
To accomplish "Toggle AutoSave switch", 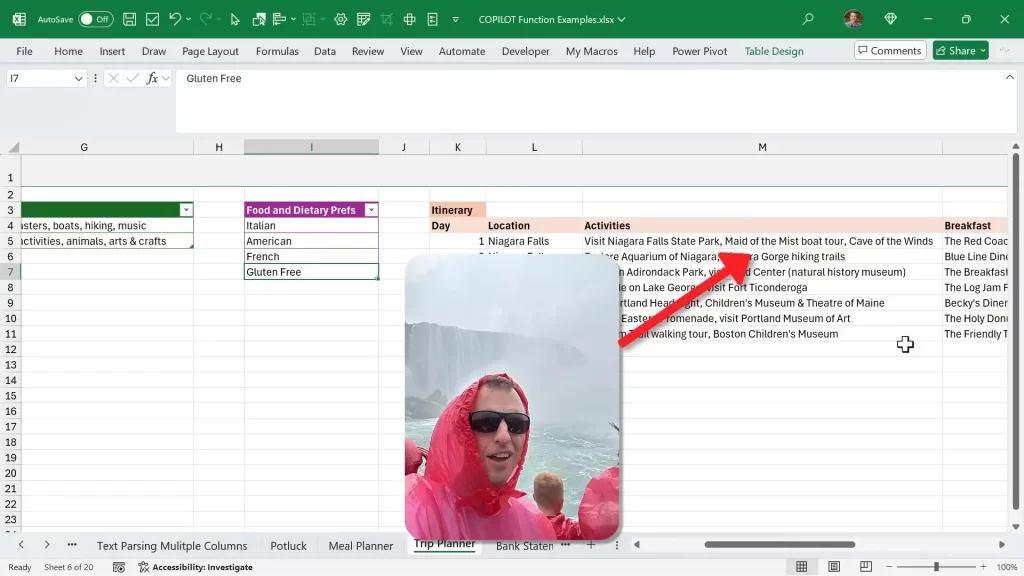I will (96, 19).
